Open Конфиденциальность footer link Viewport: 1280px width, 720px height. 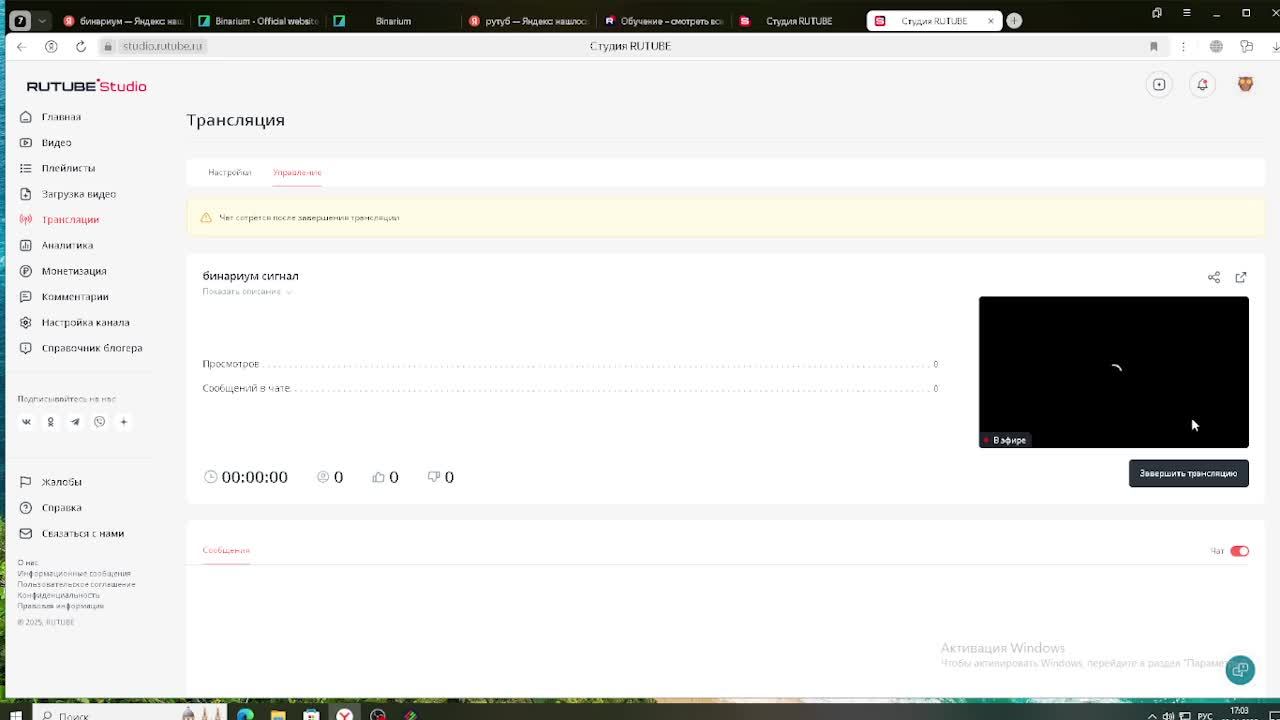(x=58, y=596)
